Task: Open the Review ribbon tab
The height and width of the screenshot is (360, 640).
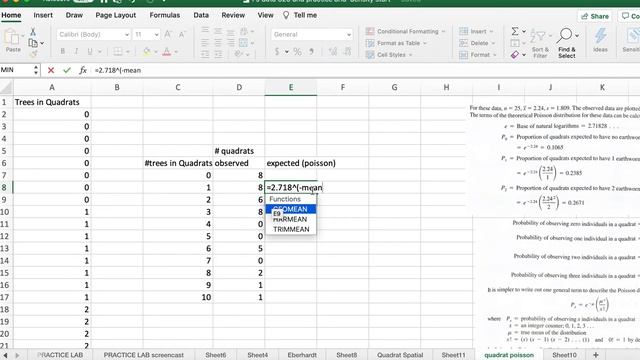Action: pyautogui.click(x=233, y=15)
